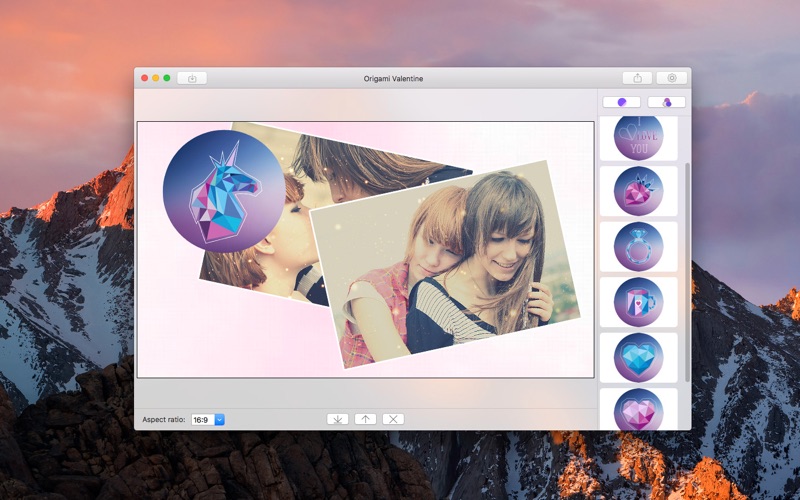800x500 pixels.
Task: Switch to the overlapping-shapes tab
Action: coord(666,102)
